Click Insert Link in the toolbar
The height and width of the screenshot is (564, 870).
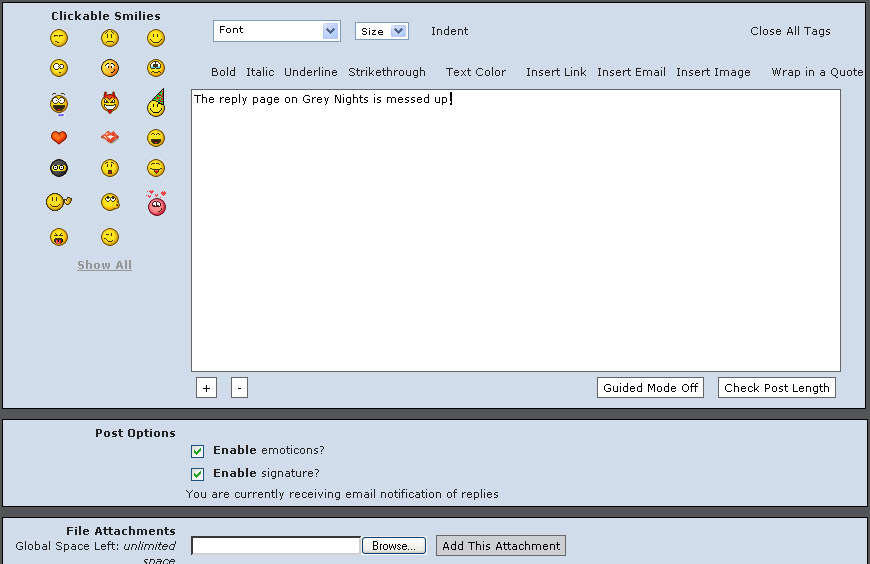pos(556,72)
